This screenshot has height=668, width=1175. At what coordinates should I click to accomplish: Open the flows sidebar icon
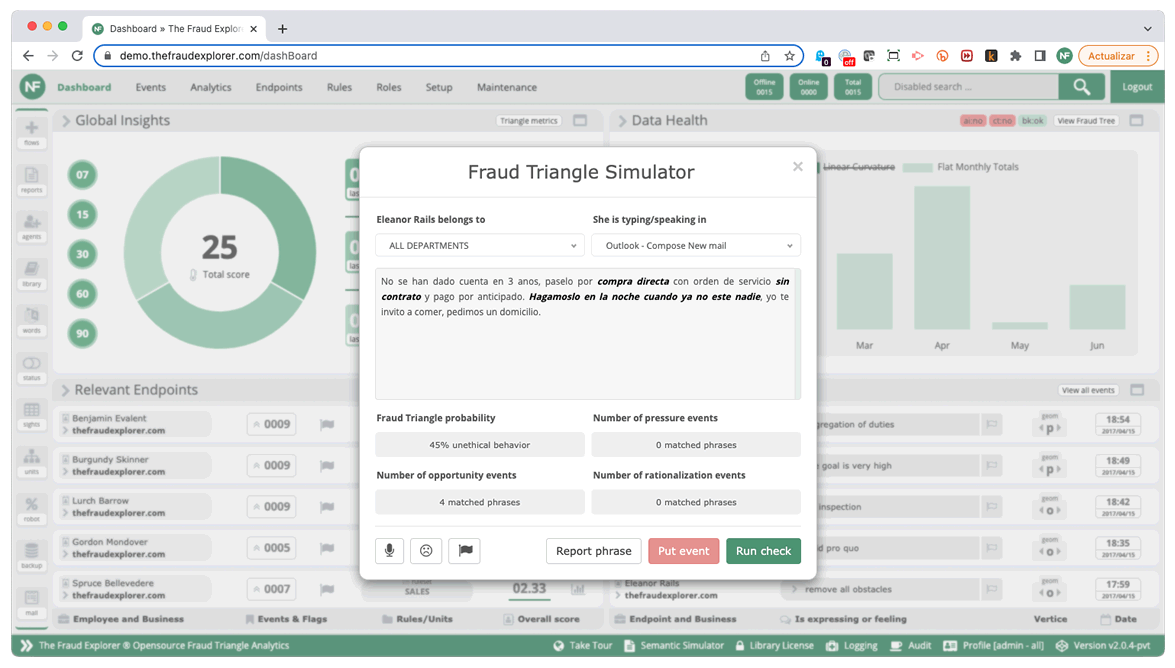point(31,133)
